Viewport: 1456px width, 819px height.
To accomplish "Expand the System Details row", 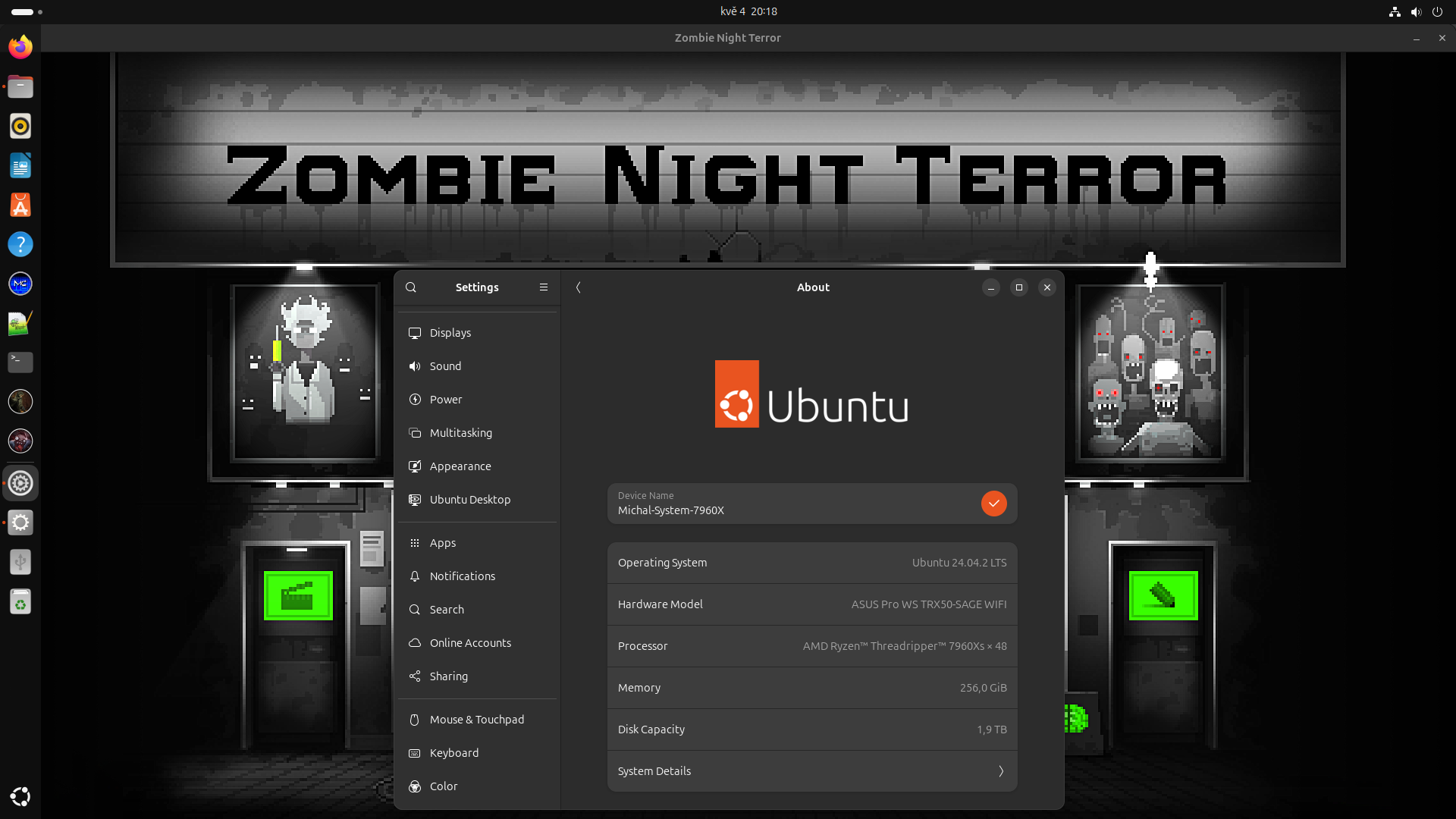I will (x=812, y=771).
